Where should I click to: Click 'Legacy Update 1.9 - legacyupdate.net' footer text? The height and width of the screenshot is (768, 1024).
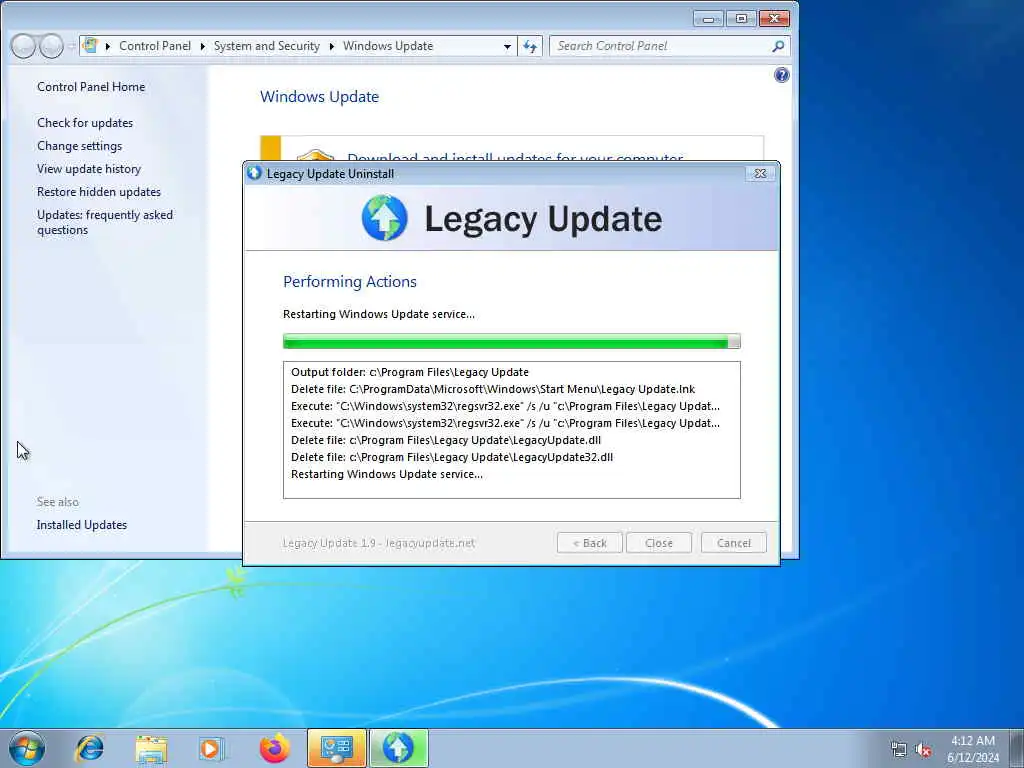379,543
